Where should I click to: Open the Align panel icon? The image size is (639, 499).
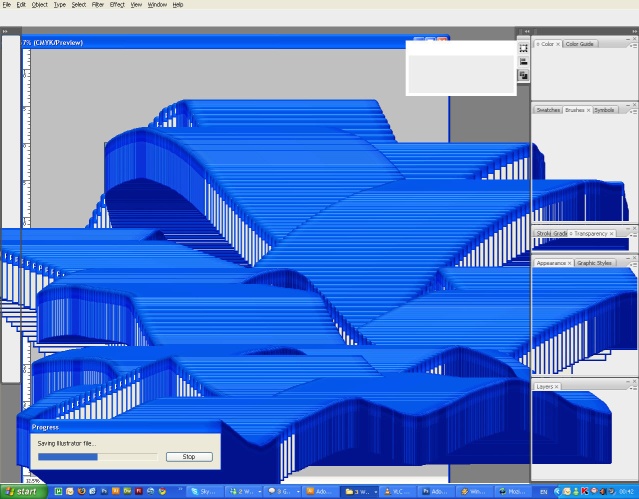click(x=523, y=61)
